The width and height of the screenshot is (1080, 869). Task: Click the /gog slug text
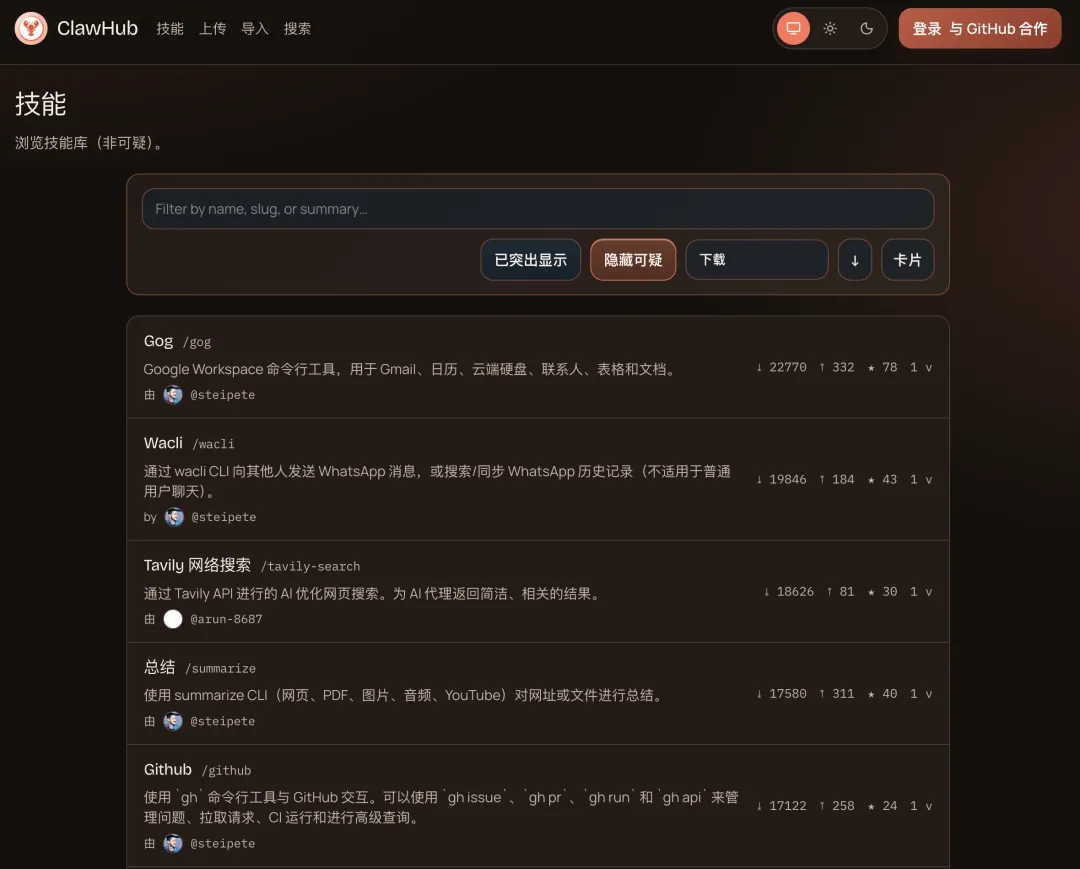tap(197, 342)
